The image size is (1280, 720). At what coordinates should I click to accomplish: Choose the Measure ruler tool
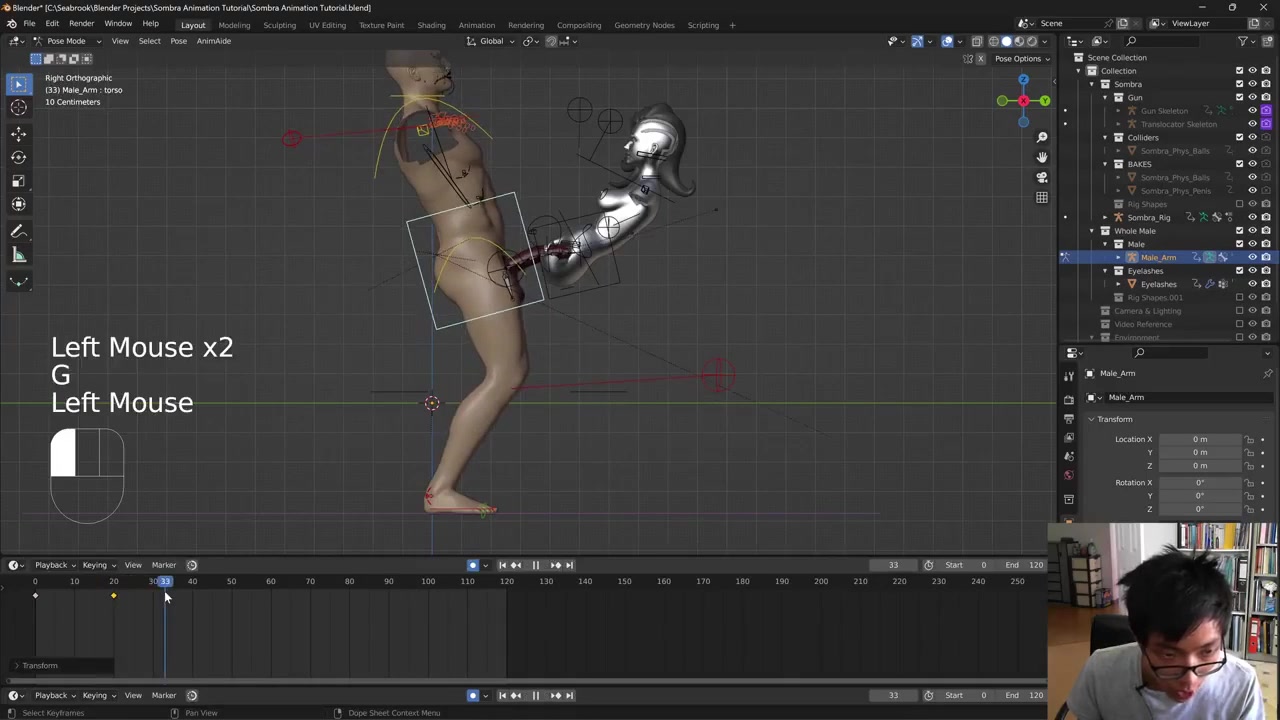tap(18, 256)
